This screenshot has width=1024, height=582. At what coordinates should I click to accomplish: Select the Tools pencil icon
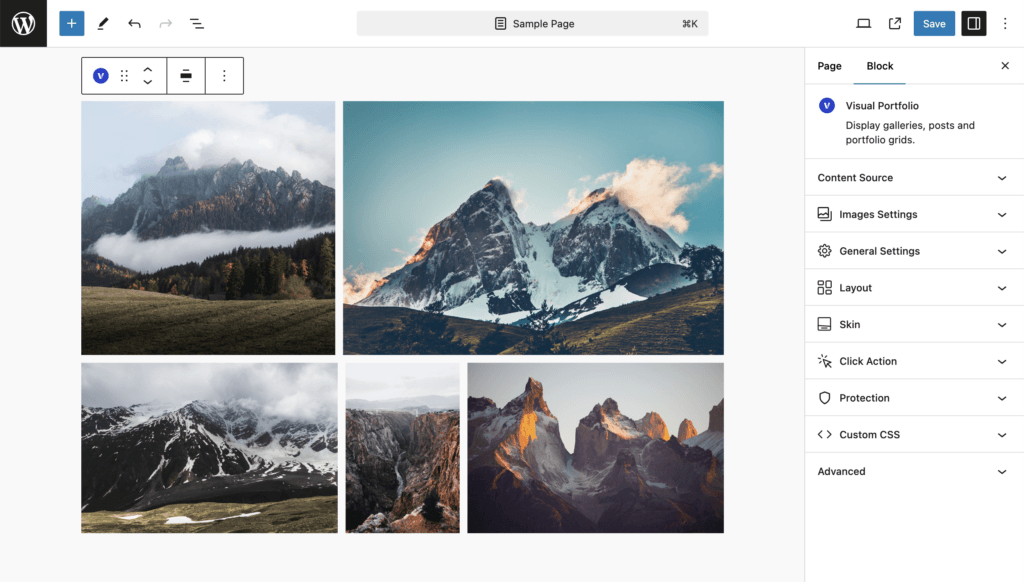103,24
